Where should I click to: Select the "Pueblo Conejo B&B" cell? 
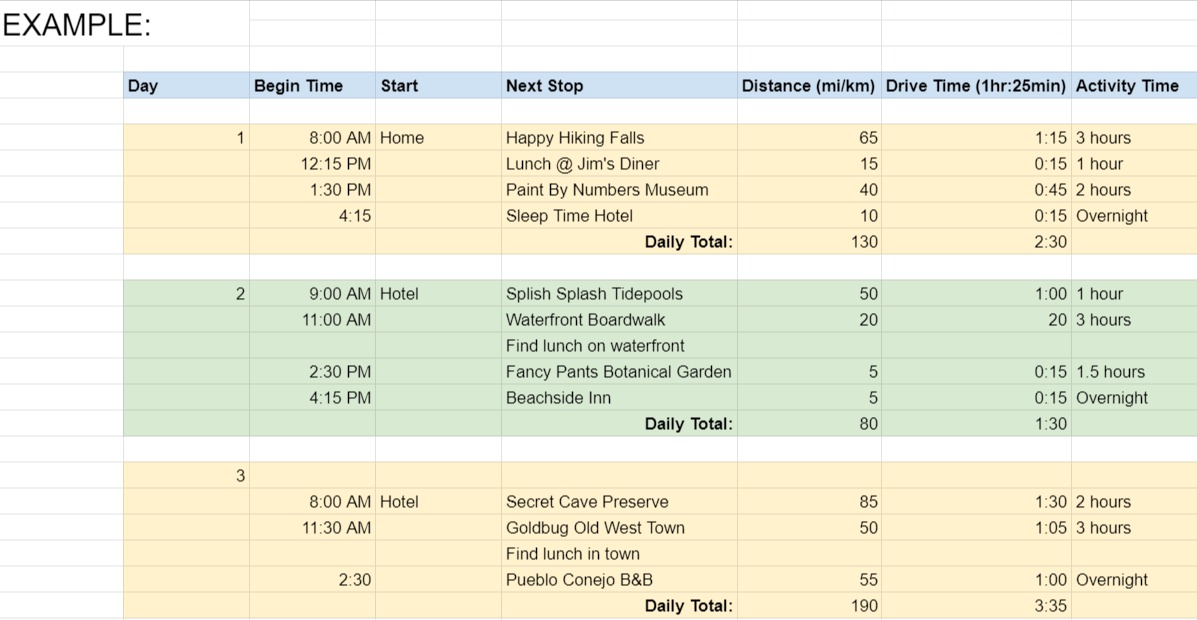(x=618, y=580)
